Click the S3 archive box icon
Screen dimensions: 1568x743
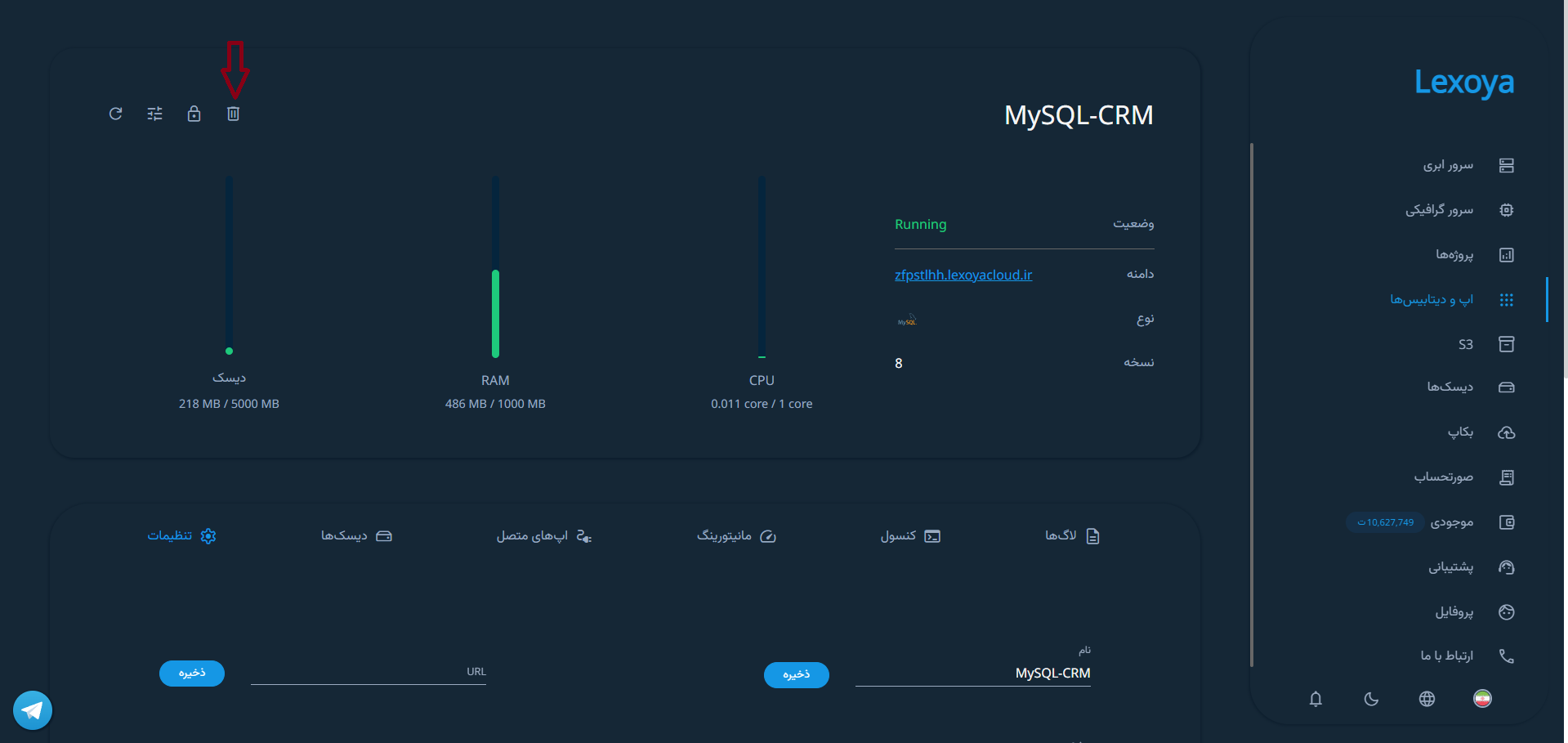1507,344
